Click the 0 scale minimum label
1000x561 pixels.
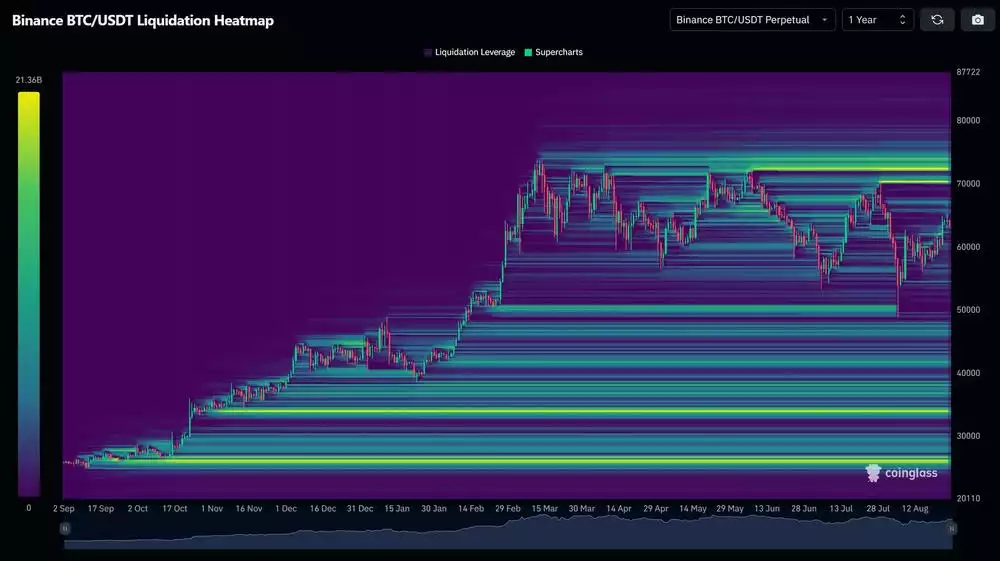29,508
